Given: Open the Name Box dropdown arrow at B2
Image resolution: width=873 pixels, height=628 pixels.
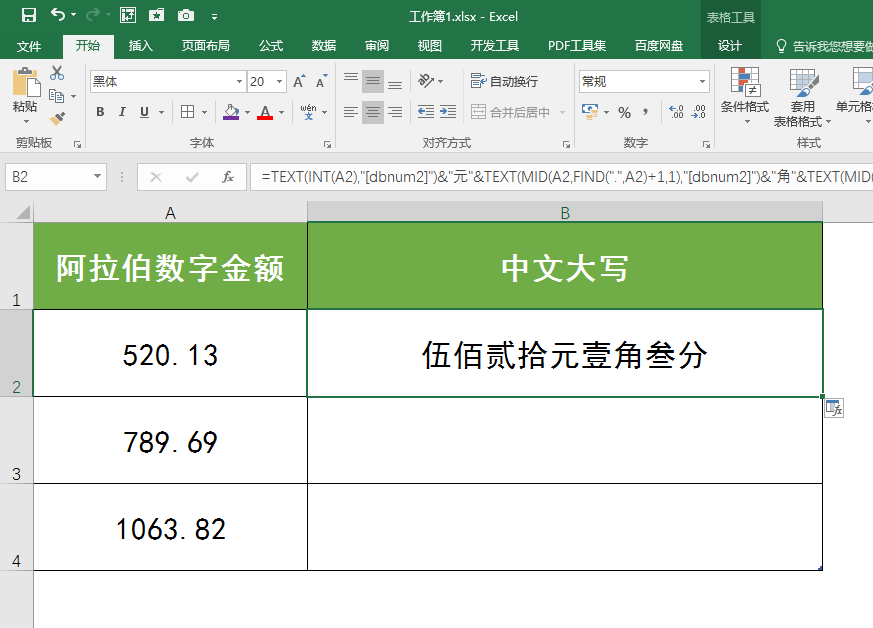Looking at the screenshot, I should coord(97,176).
